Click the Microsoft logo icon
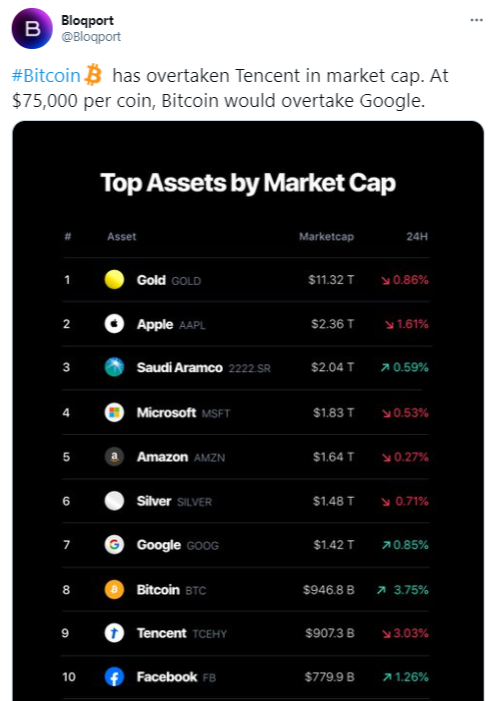The height and width of the screenshot is (701, 490). coord(114,412)
